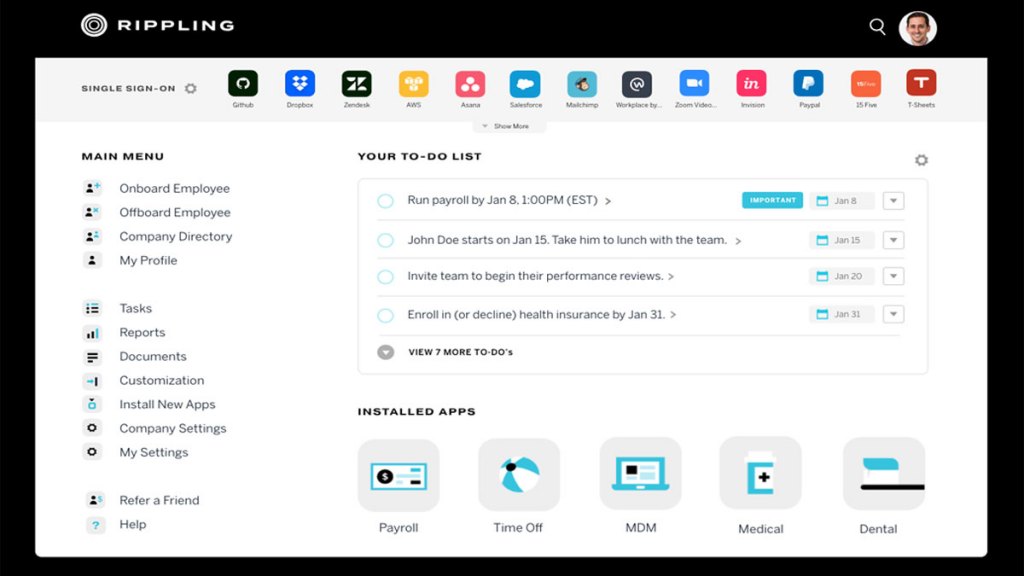Open dropdown for Run payroll task

(x=893, y=200)
